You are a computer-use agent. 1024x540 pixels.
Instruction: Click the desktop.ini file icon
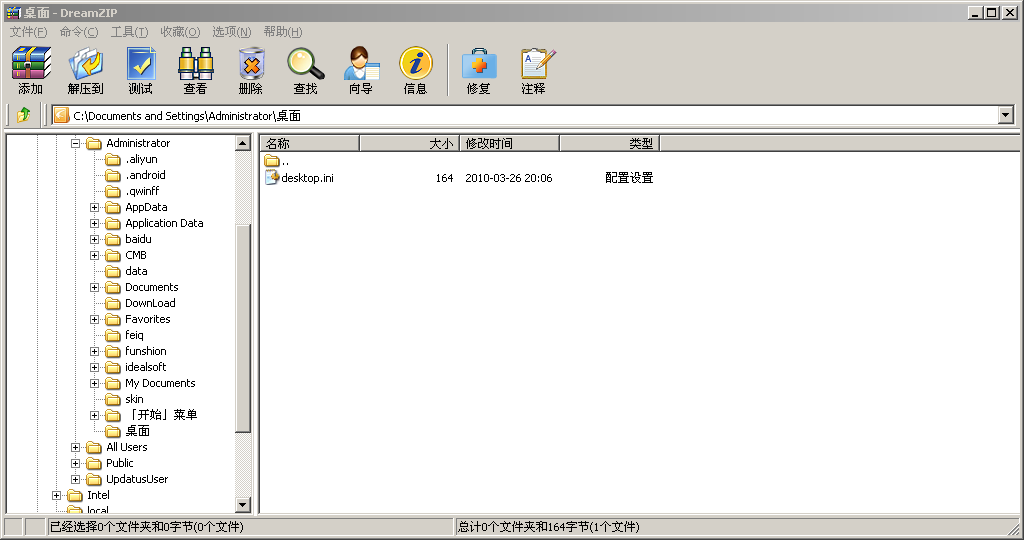[272, 178]
